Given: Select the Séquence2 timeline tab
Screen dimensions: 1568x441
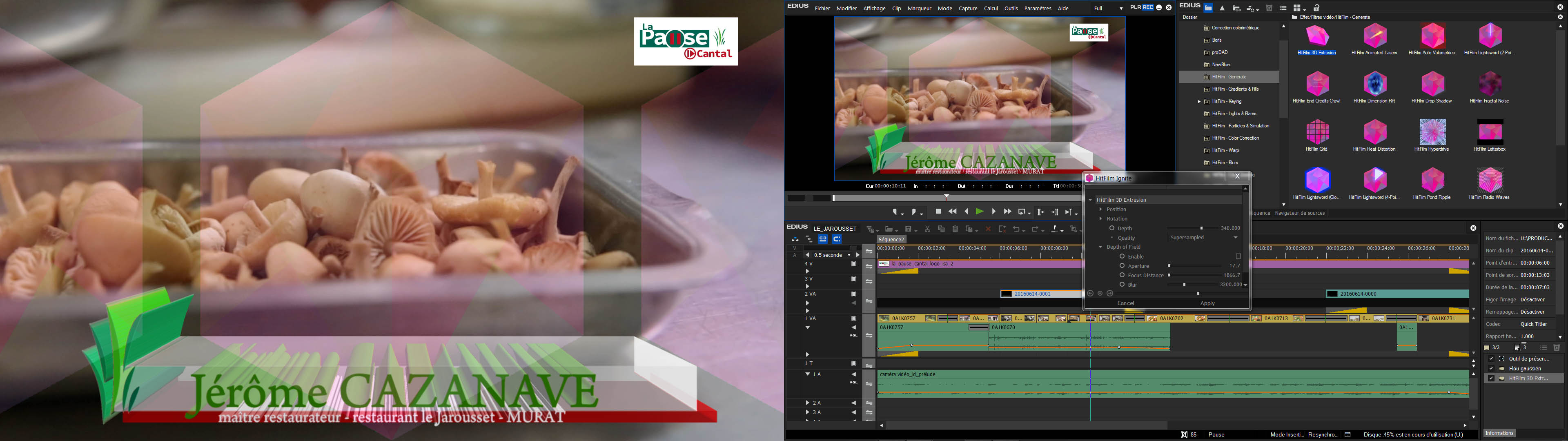Looking at the screenshot, I should (x=892, y=239).
